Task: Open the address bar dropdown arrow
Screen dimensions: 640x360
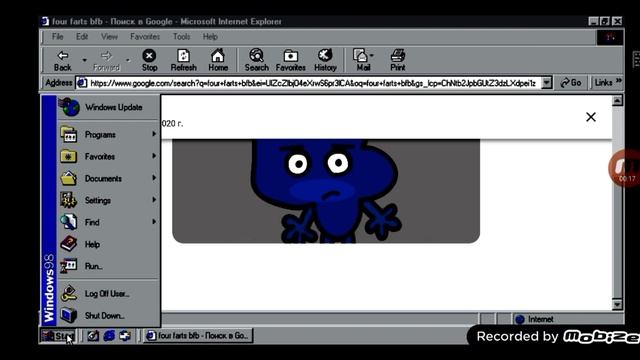Action: (547, 83)
